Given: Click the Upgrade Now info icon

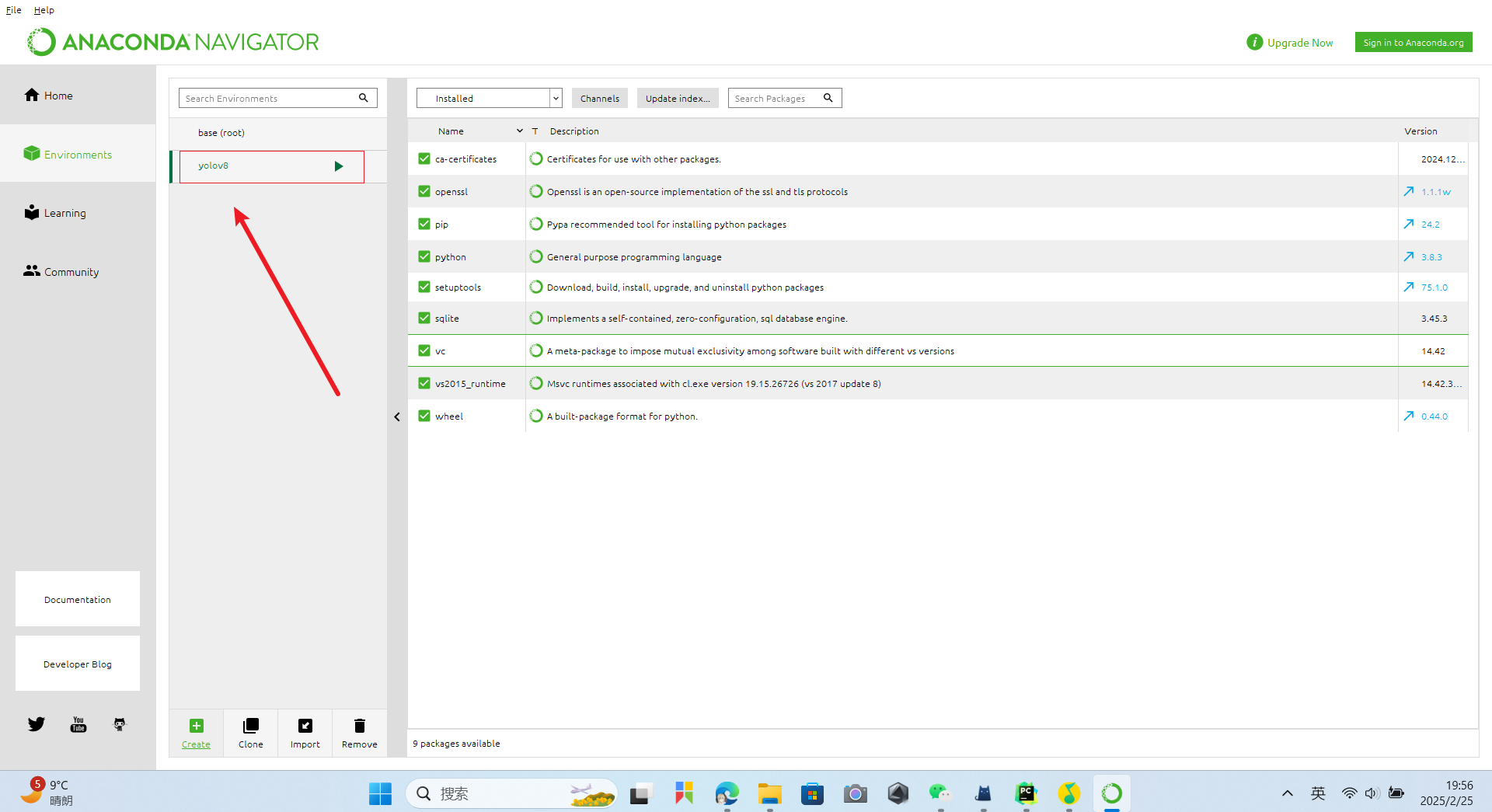Looking at the screenshot, I should (1254, 42).
